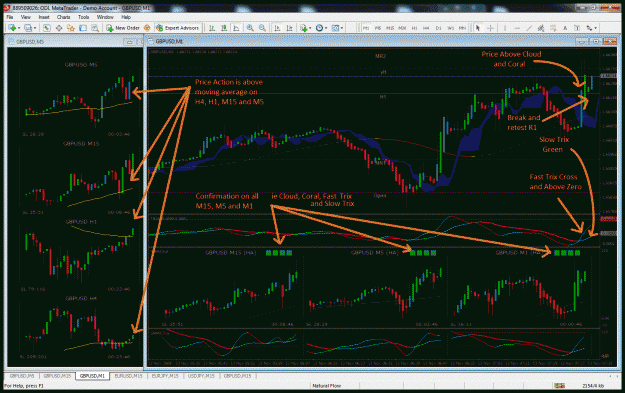Select the M30 timeframe button

(x=402, y=28)
